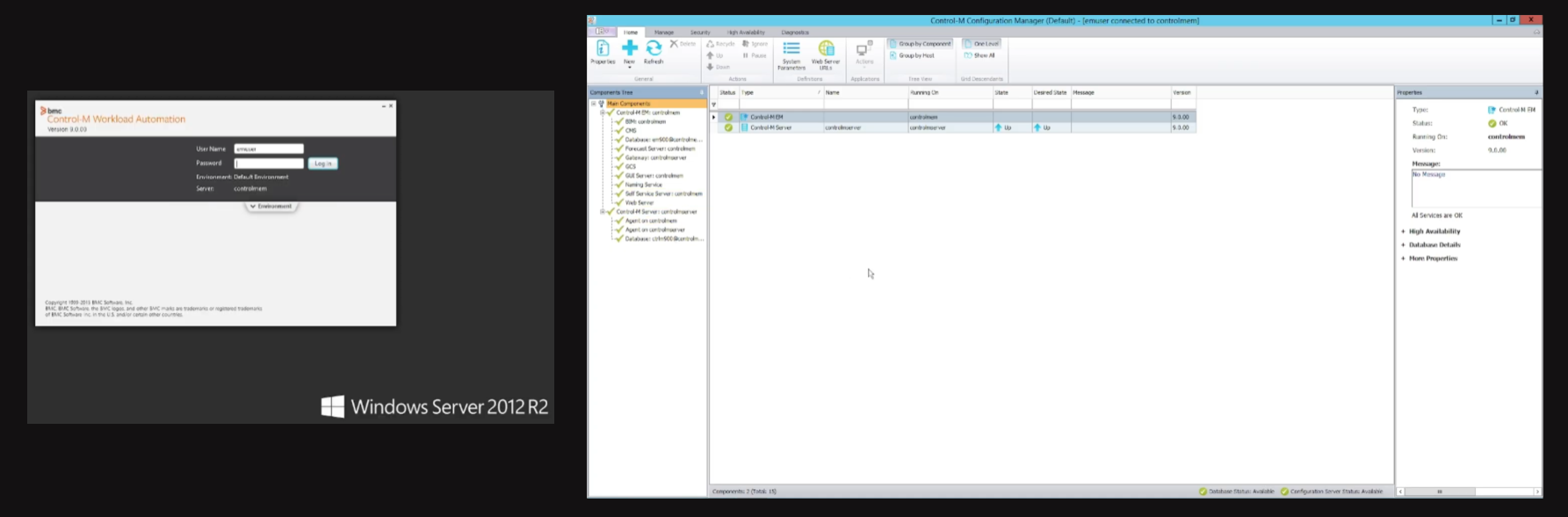Pin the Components Tree panel
The height and width of the screenshot is (517, 1568).
coord(701,92)
